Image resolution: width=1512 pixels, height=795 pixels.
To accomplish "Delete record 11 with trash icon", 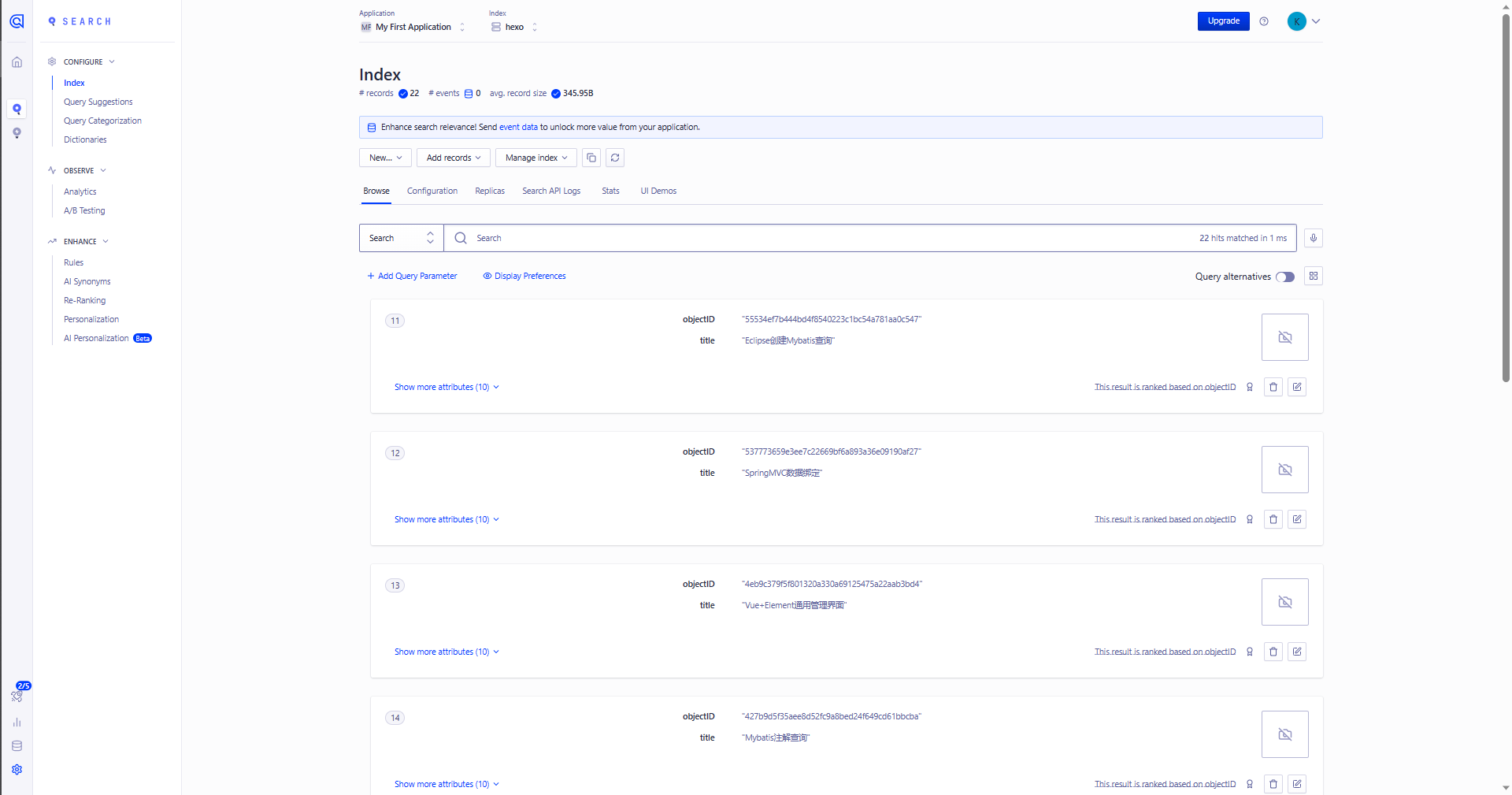I will (x=1273, y=387).
